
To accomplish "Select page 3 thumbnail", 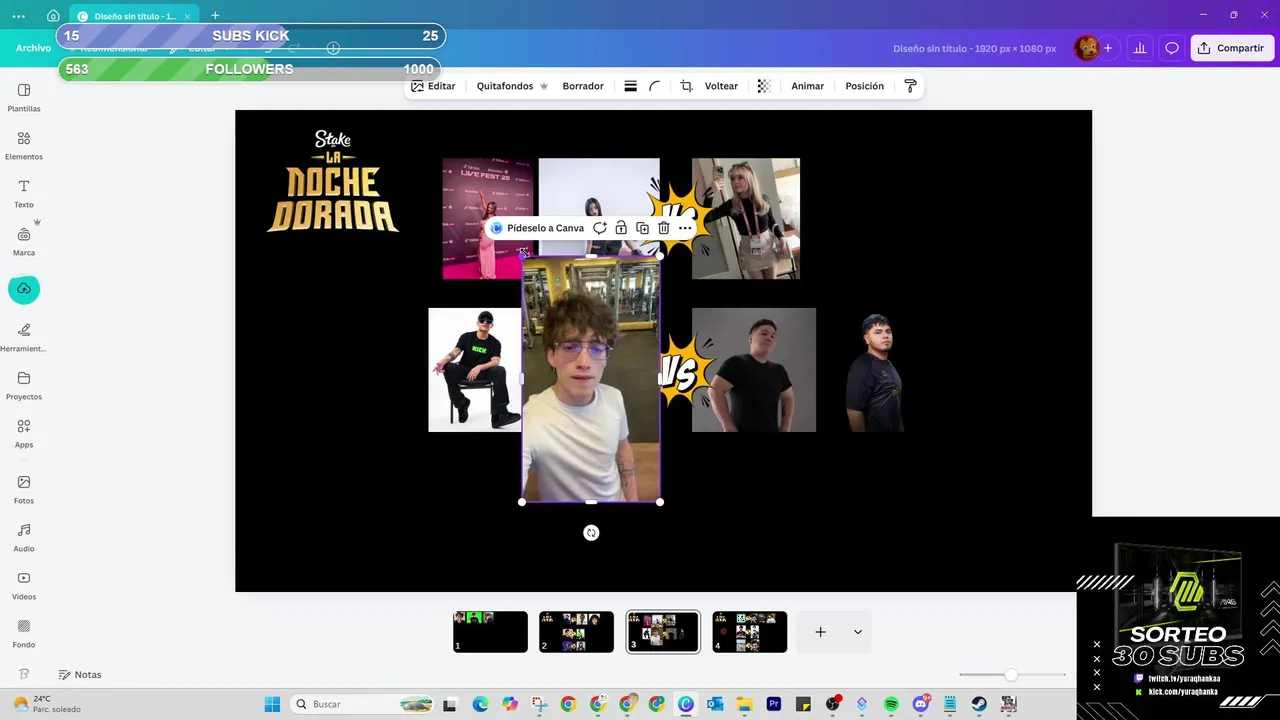I will point(663,632).
